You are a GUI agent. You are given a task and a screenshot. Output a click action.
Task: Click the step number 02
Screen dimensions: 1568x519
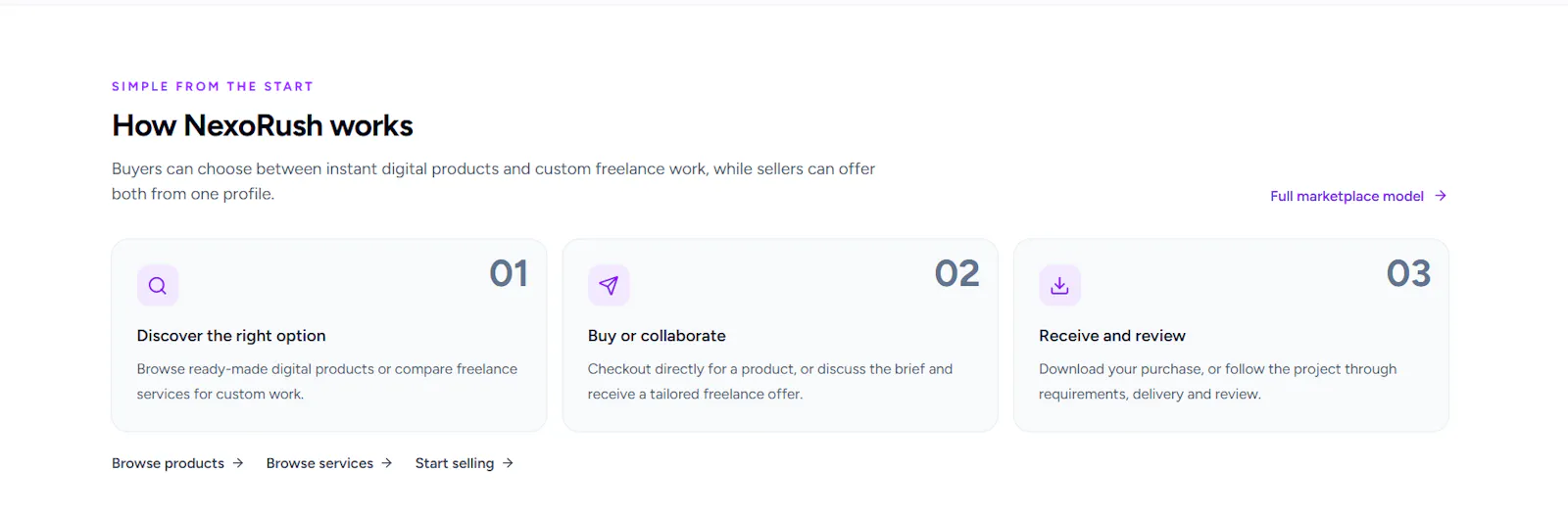(957, 273)
